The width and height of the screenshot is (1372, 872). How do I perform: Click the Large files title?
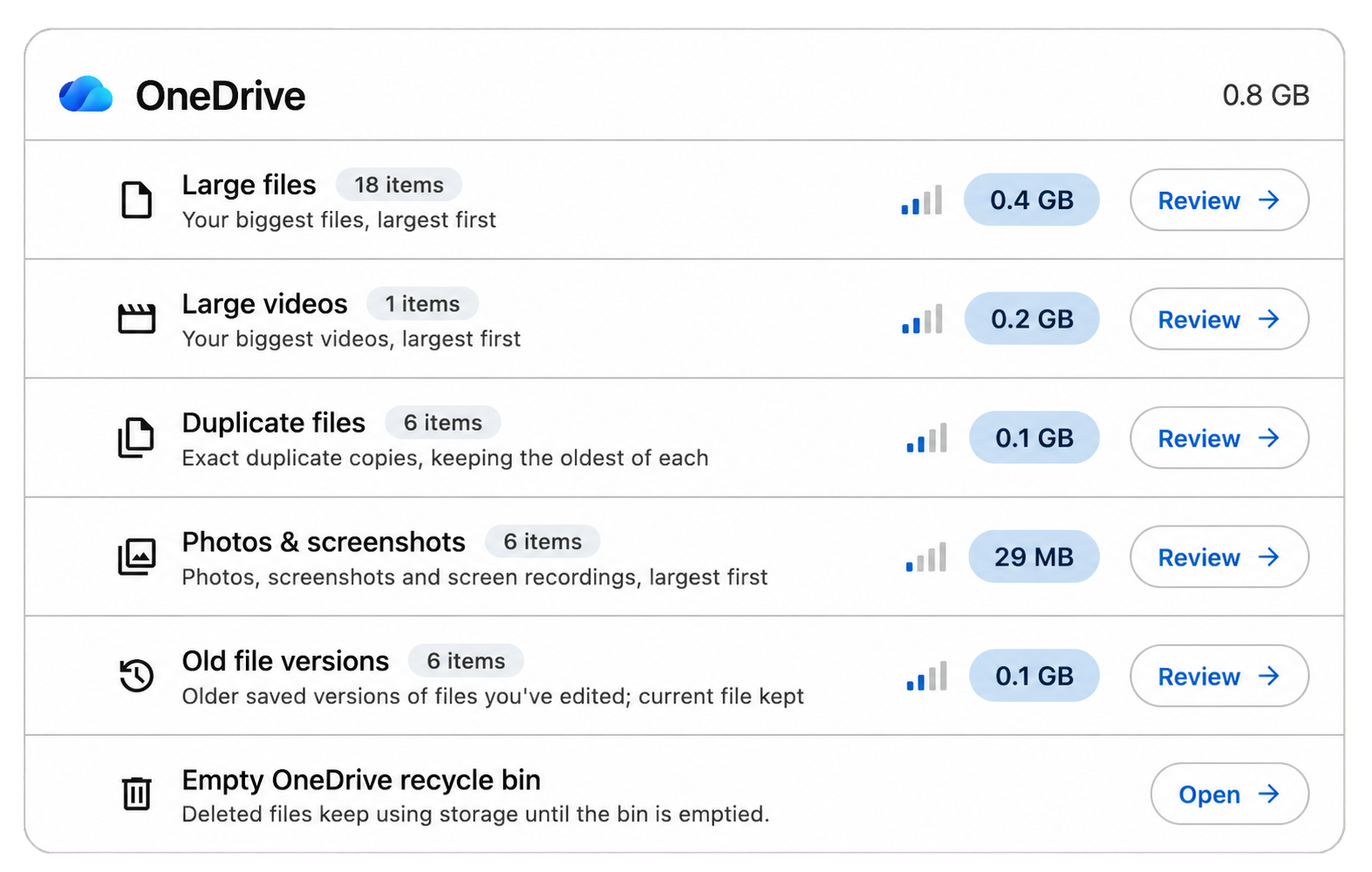click(249, 185)
